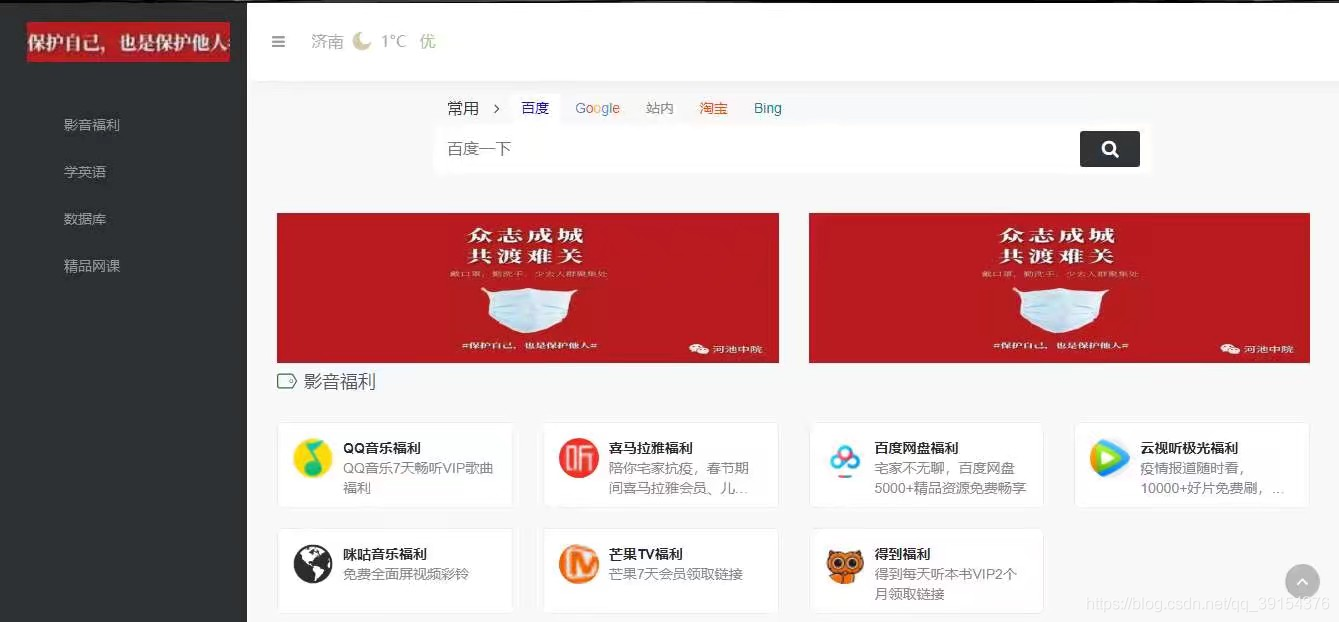Select the 淘宝 search tab

[713, 108]
